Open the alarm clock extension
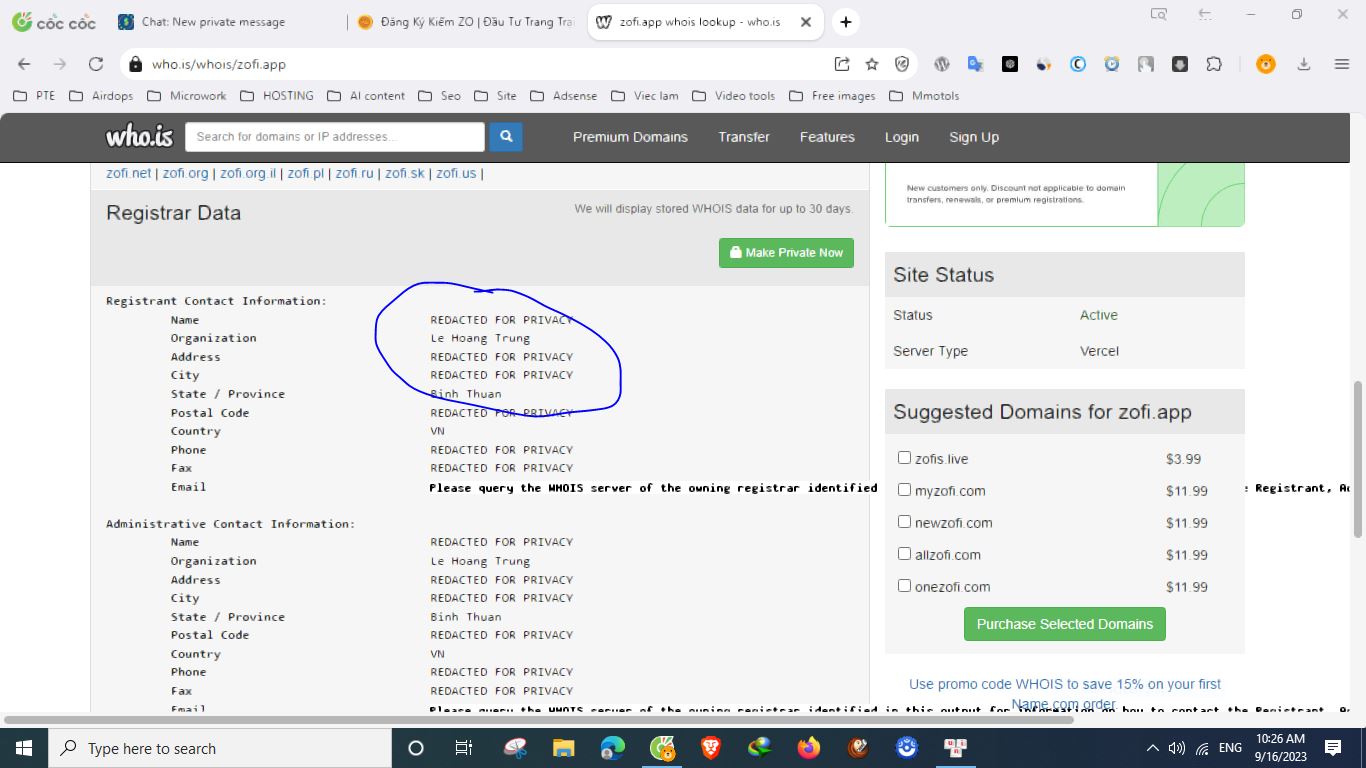This screenshot has width=1366, height=768. tap(1112, 64)
